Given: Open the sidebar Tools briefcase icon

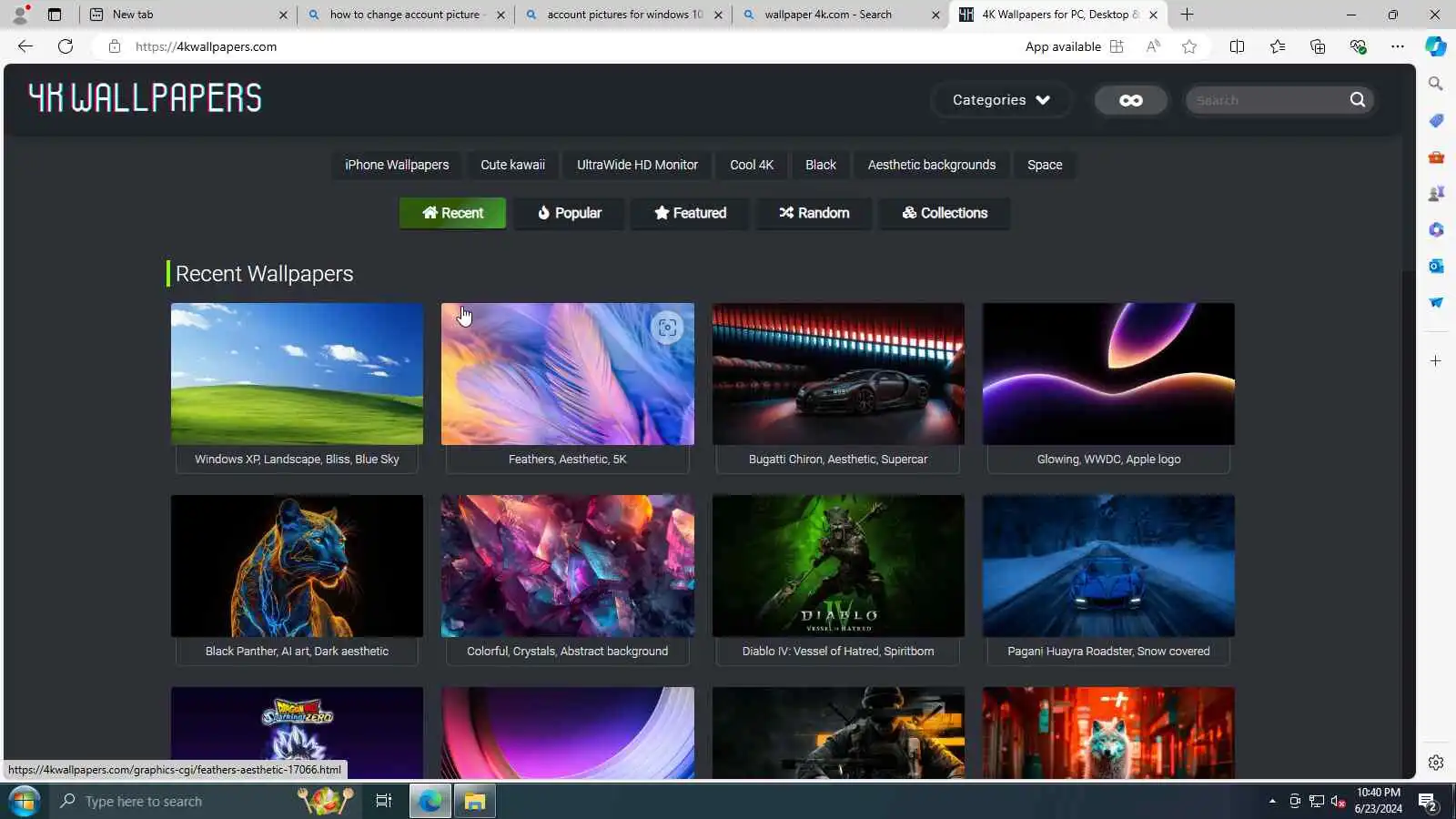Looking at the screenshot, I should [x=1436, y=157].
